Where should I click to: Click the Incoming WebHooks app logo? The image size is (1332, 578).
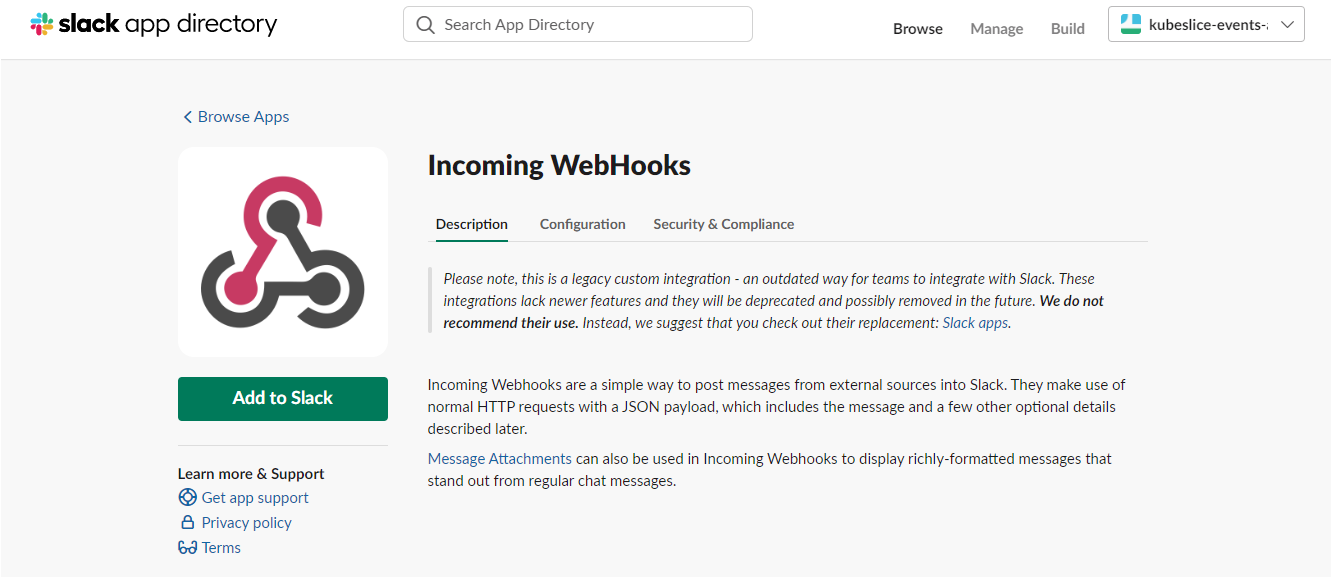click(x=283, y=252)
